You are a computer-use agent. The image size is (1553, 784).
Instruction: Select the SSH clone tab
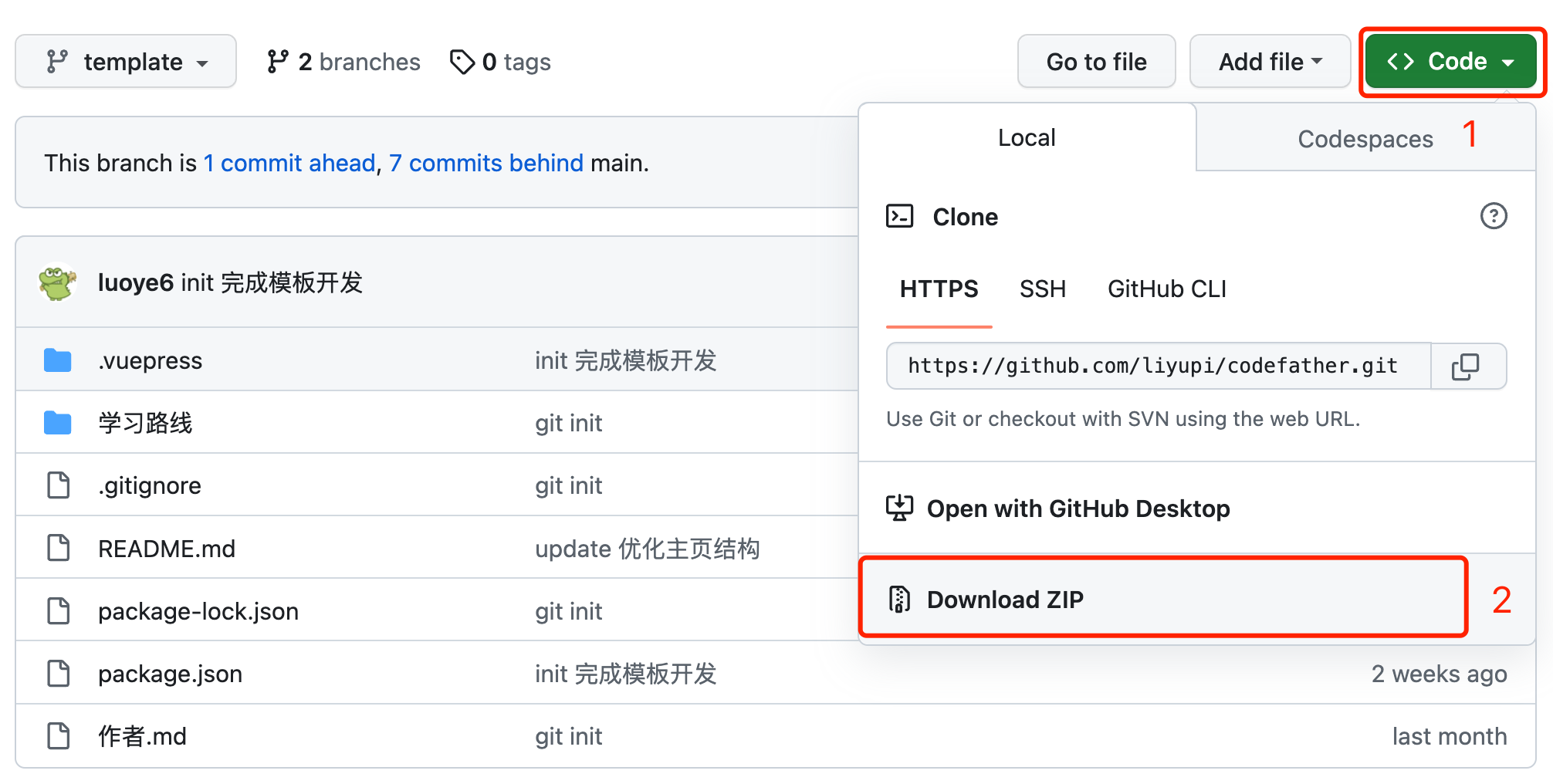(x=1042, y=289)
